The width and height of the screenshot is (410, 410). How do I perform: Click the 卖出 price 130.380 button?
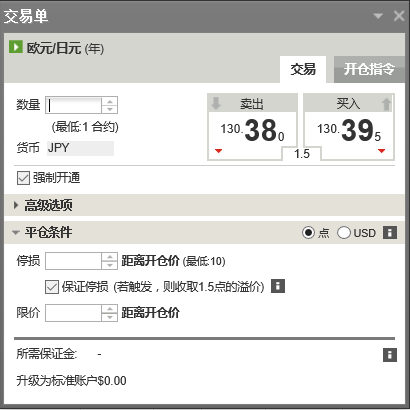coord(252,127)
